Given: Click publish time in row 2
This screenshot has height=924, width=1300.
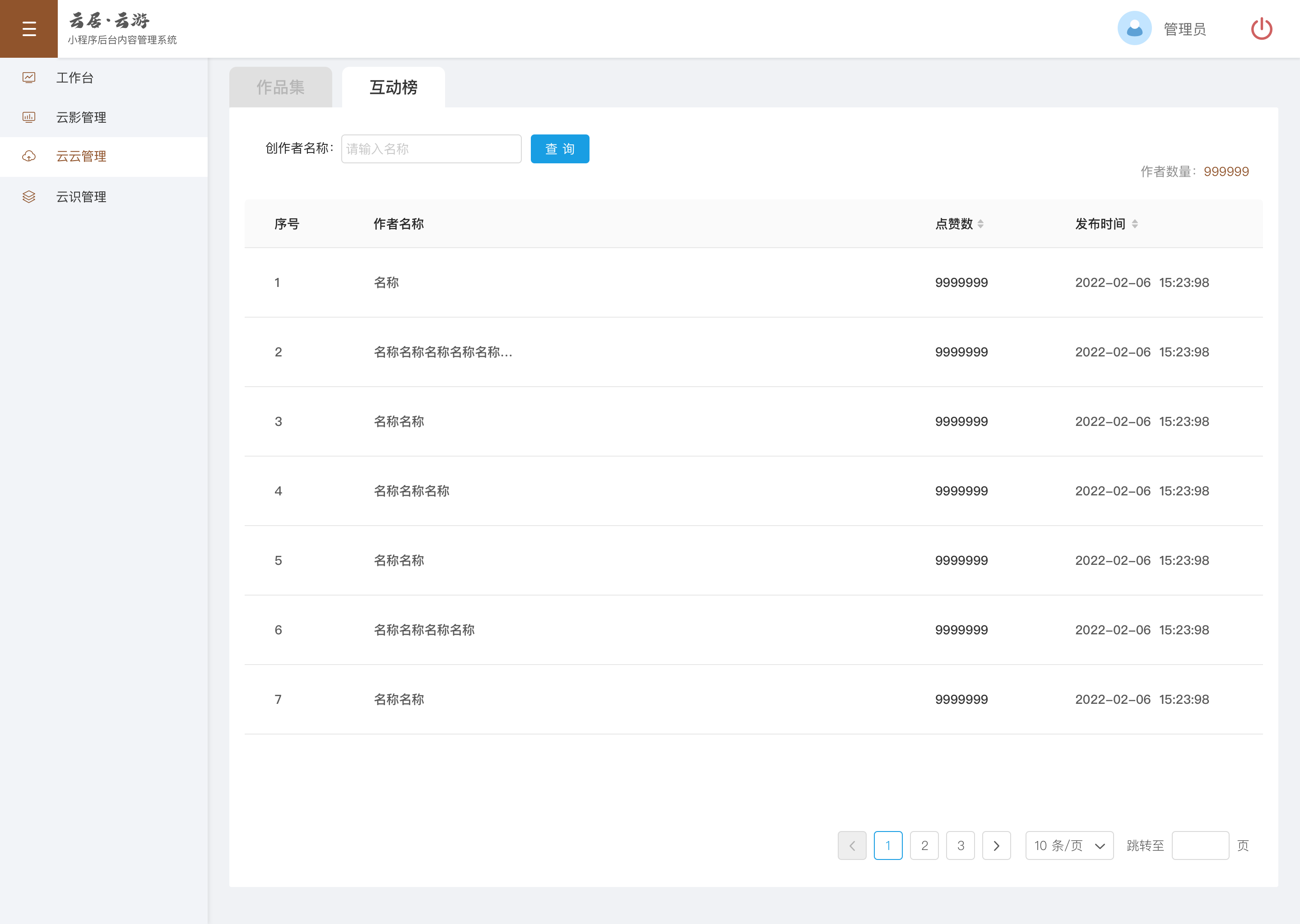Looking at the screenshot, I should 1142,352.
